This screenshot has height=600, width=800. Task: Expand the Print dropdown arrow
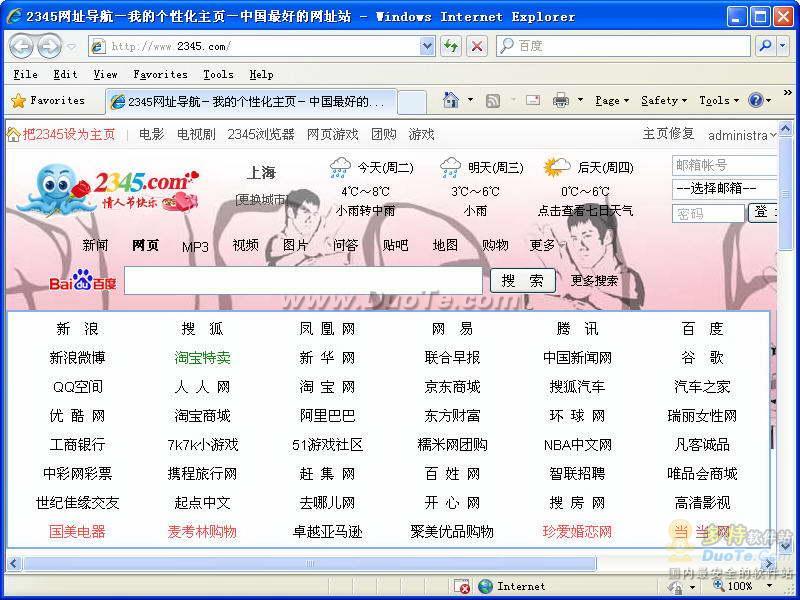coord(580,100)
